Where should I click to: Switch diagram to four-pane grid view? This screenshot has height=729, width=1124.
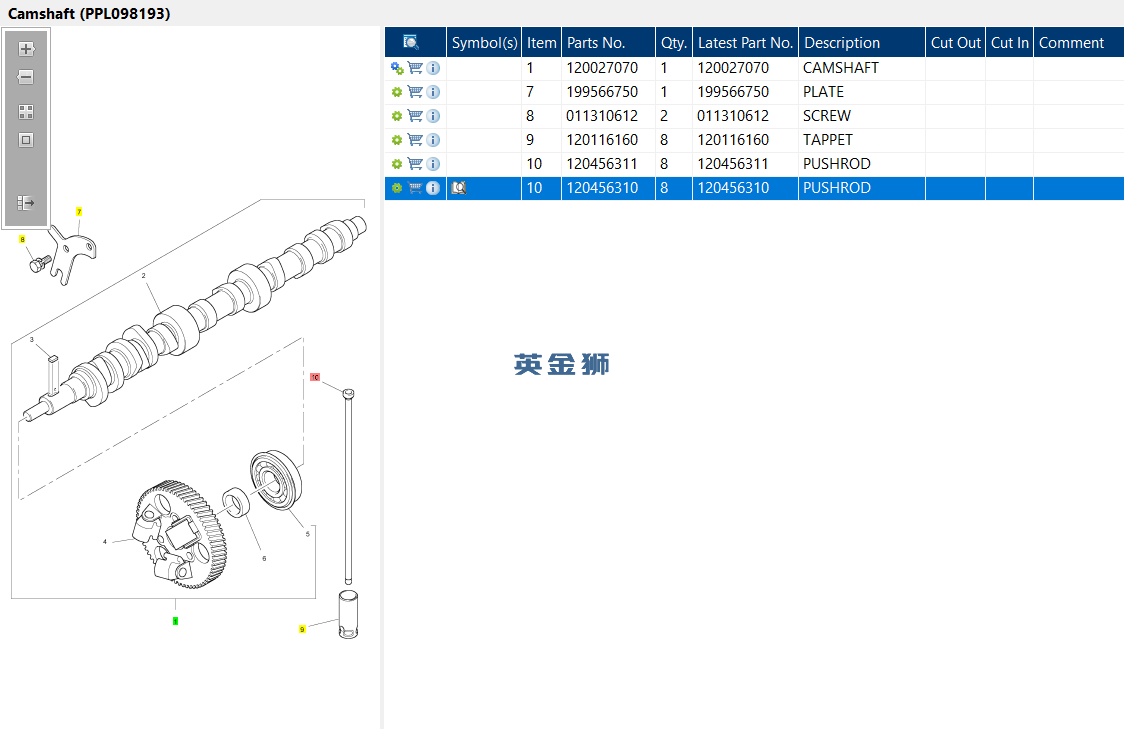pos(26,112)
